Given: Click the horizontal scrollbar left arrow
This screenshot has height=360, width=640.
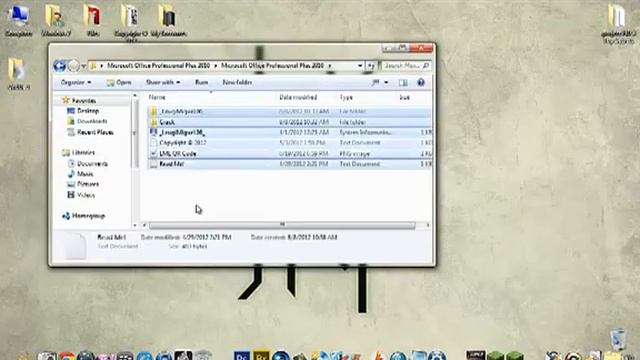Looking at the screenshot, I should point(144,225).
